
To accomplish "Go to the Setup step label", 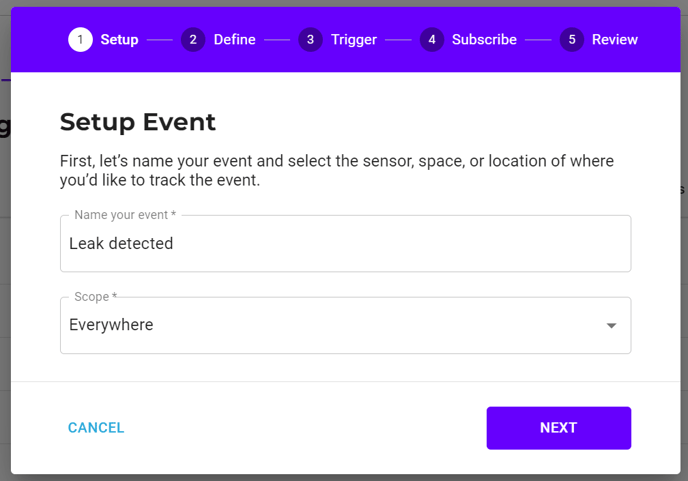I will [119, 39].
